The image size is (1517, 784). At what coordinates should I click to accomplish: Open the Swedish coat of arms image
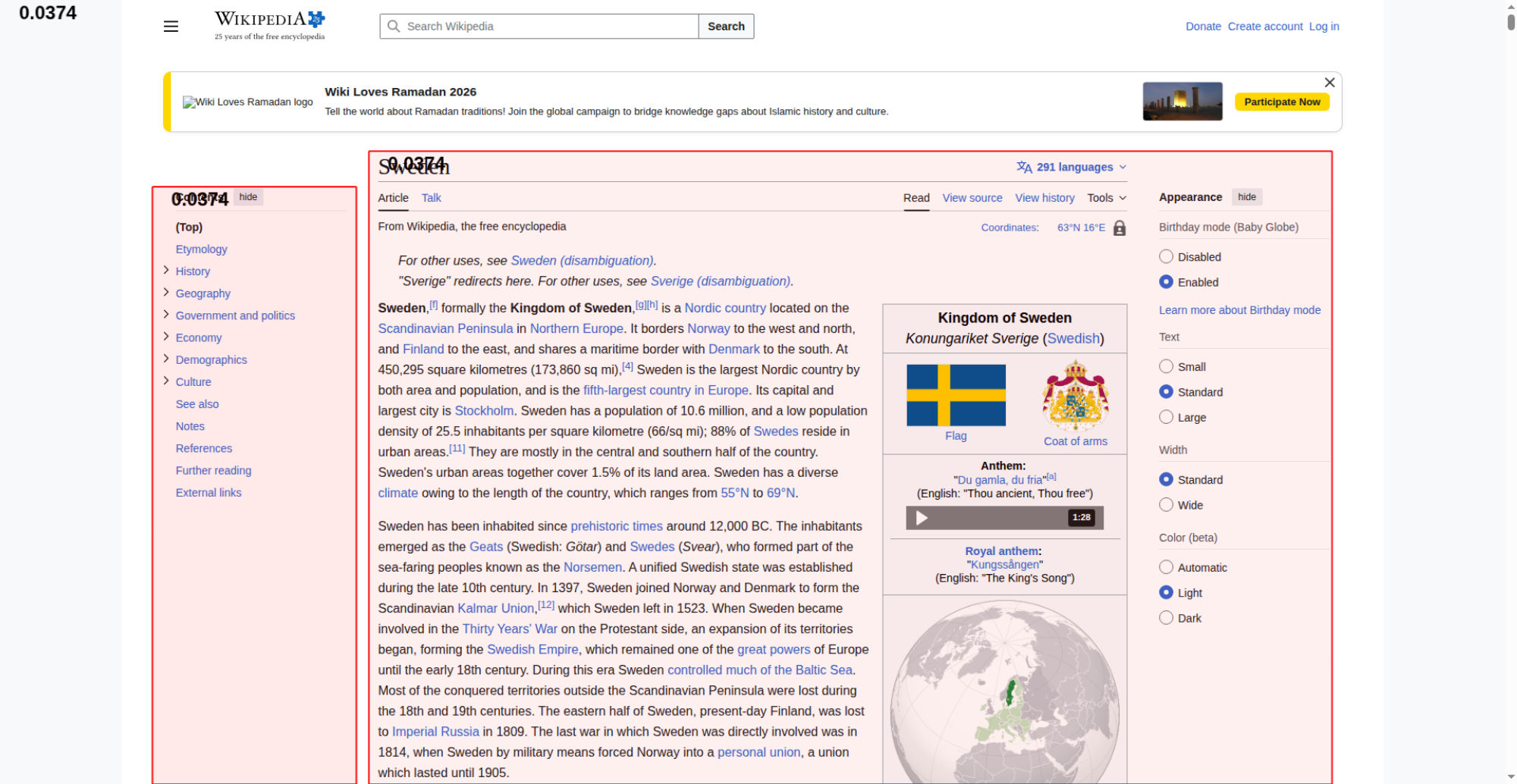pyautogui.click(x=1075, y=395)
